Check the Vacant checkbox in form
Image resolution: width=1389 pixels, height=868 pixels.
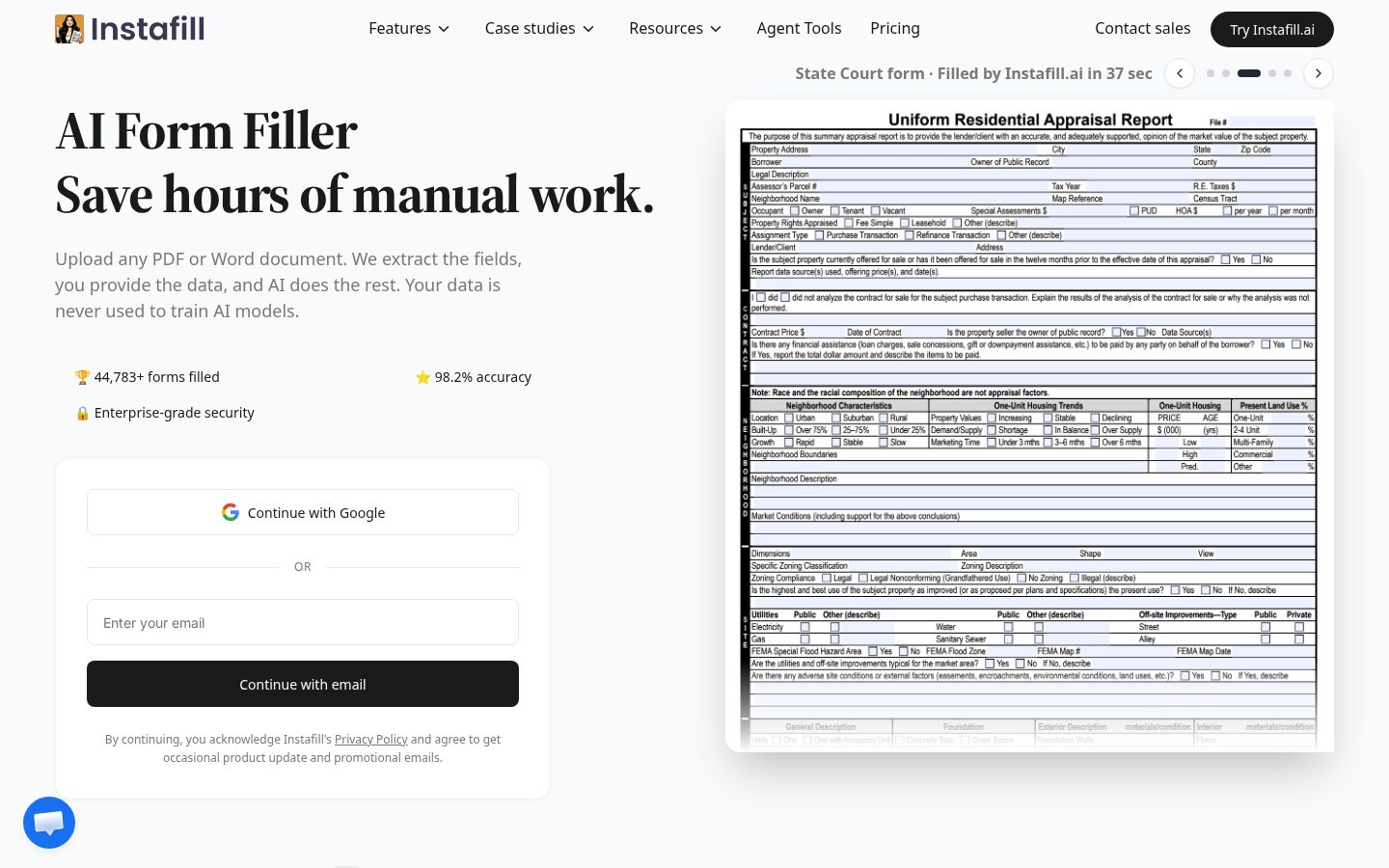pos(876,210)
